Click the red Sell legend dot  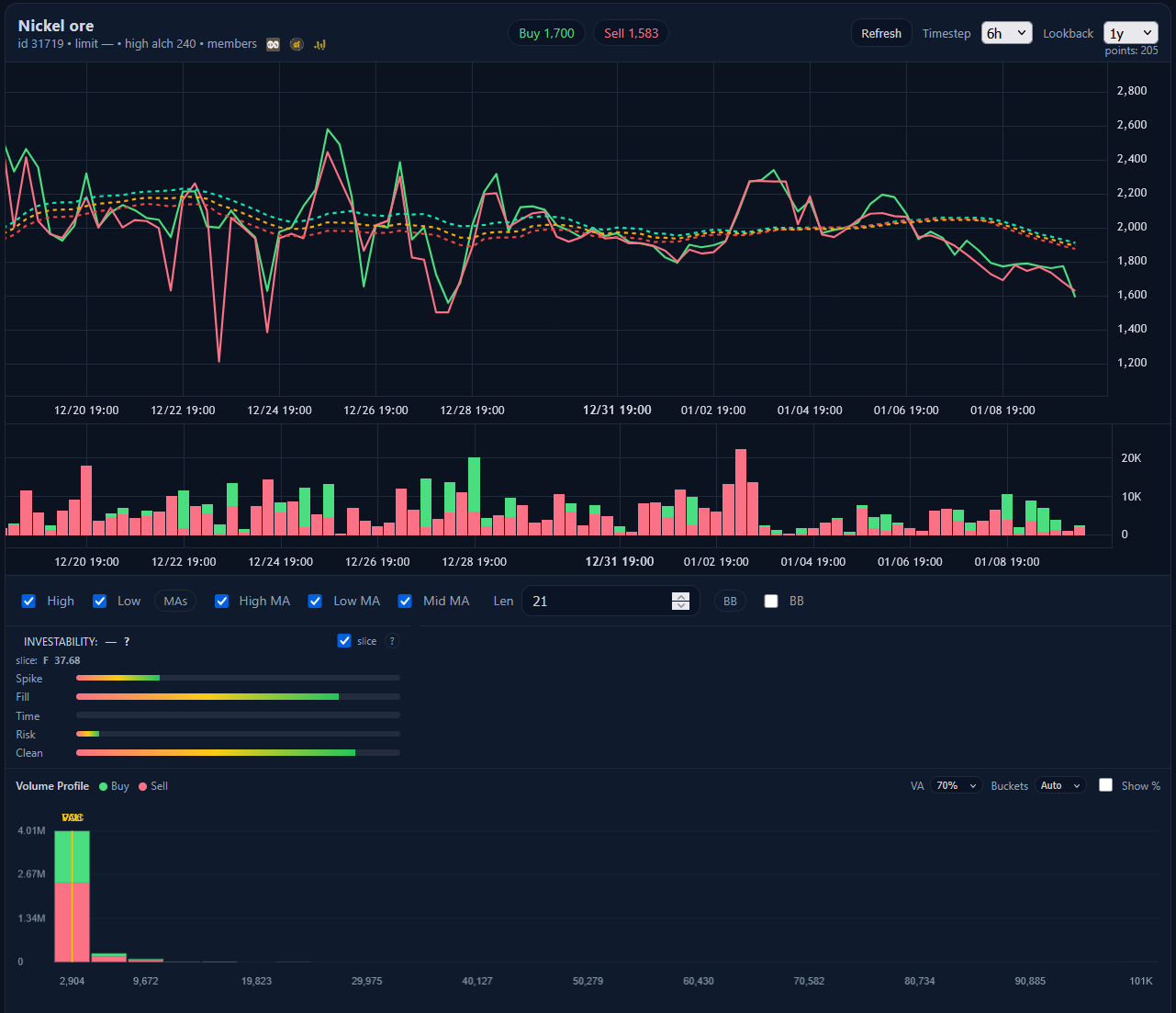click(143, 786)
